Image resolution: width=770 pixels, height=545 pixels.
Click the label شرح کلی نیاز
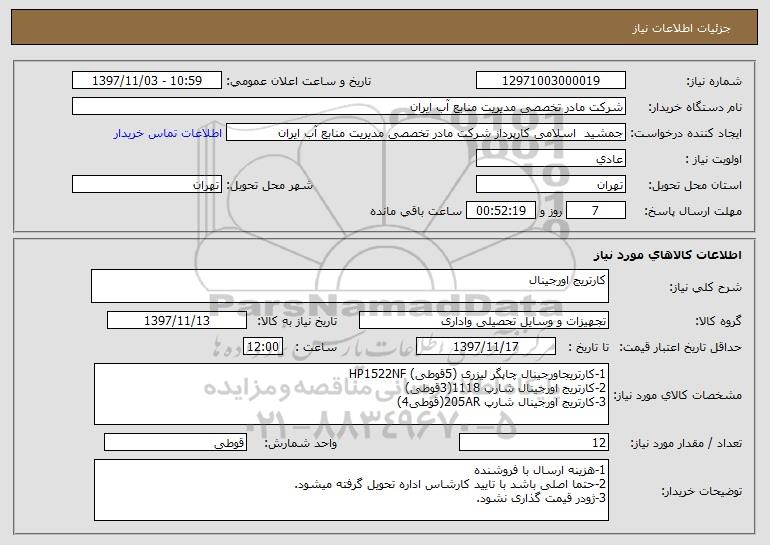point(706,287)
